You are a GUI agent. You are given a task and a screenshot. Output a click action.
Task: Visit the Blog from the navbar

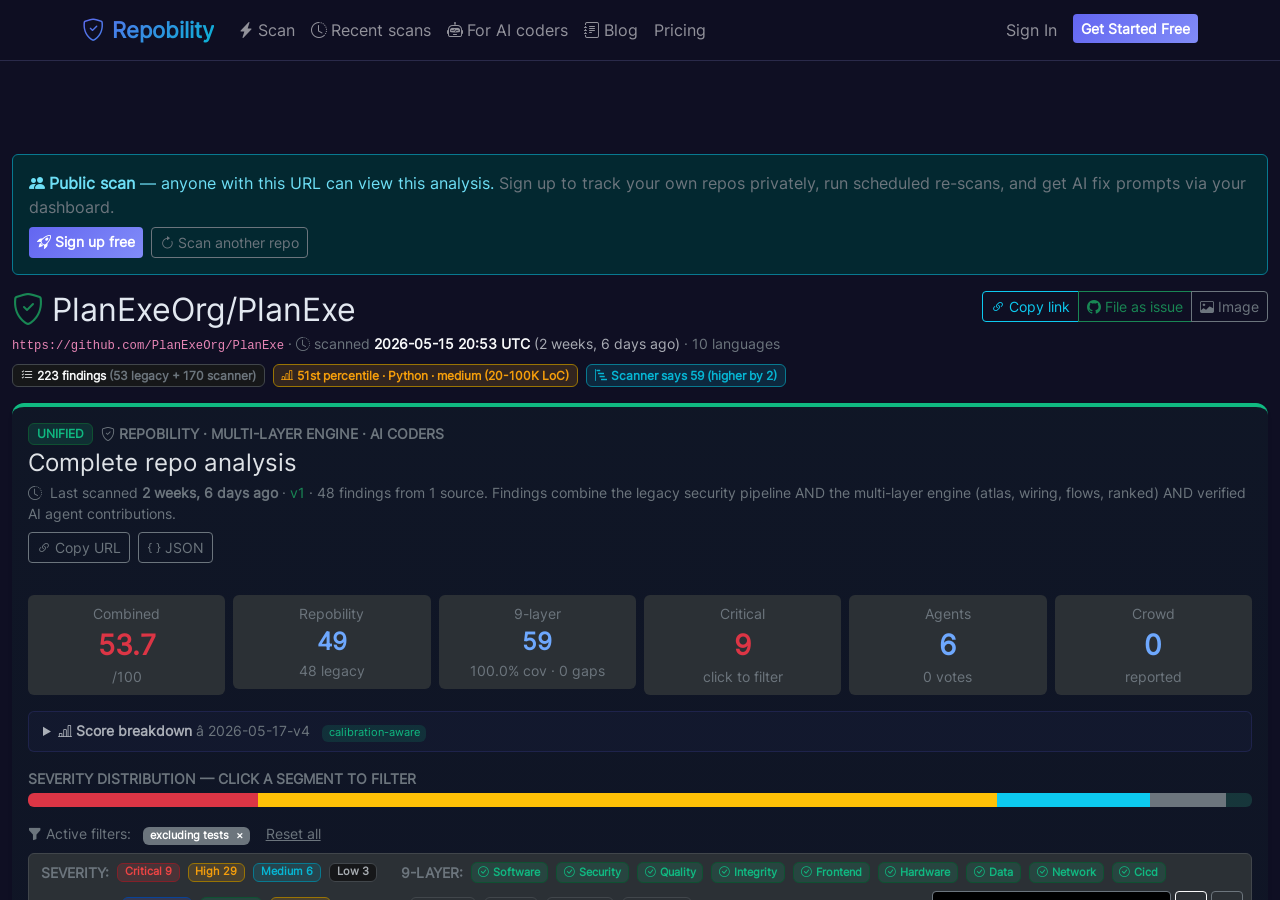click(x=611, y=30)
